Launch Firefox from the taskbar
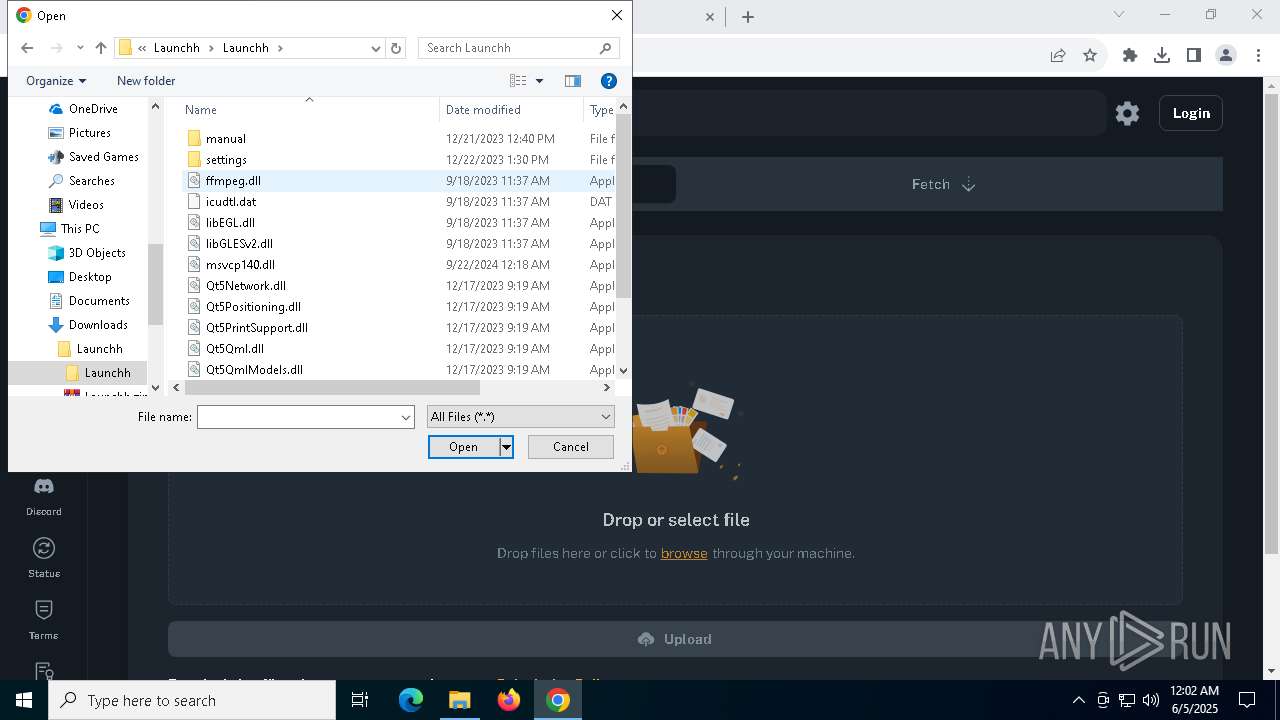1280x720 pixels. pyautogui.click(x=509, y=700)
